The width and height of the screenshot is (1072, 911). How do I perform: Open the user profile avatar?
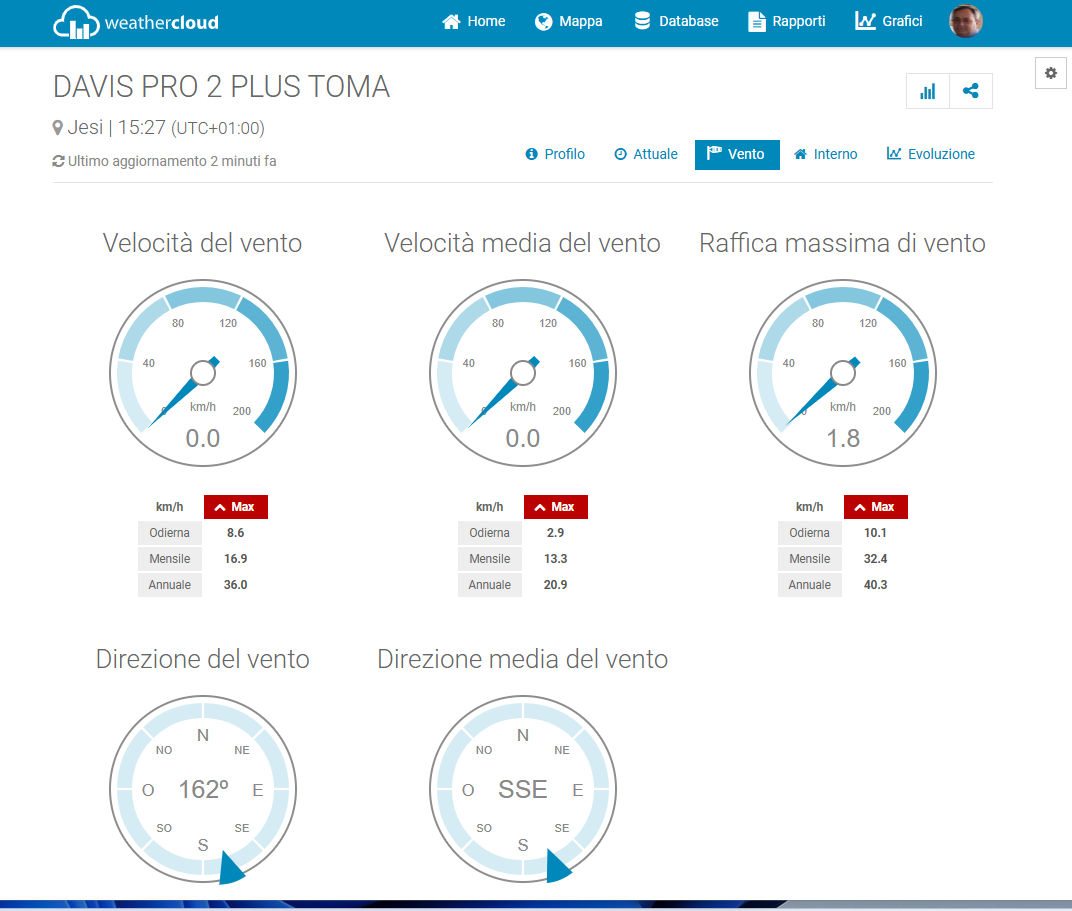[x=965, y=21]
